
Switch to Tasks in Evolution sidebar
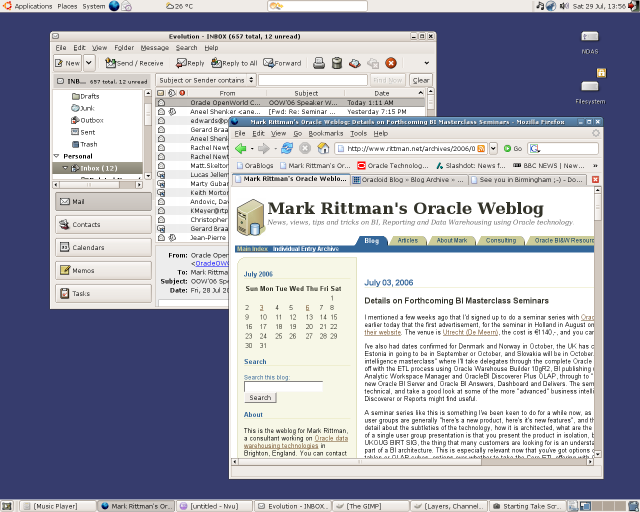103,293
